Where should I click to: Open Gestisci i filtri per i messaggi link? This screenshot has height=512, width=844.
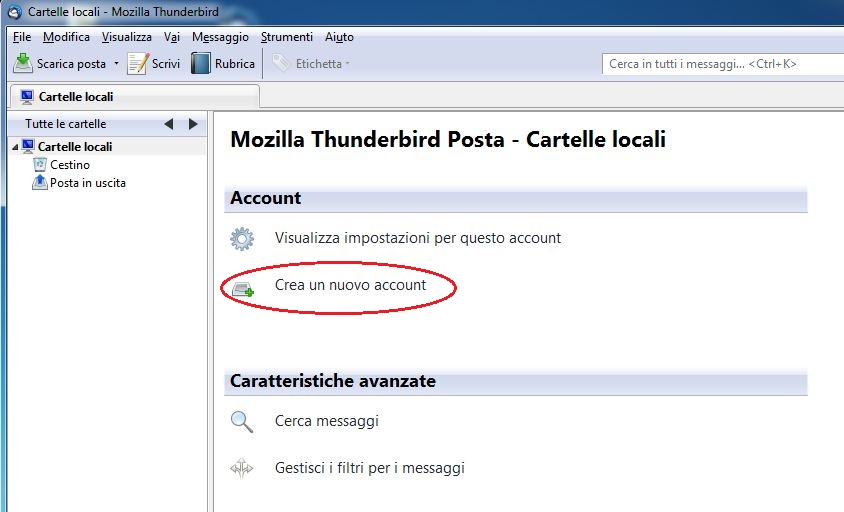[370, 468]
